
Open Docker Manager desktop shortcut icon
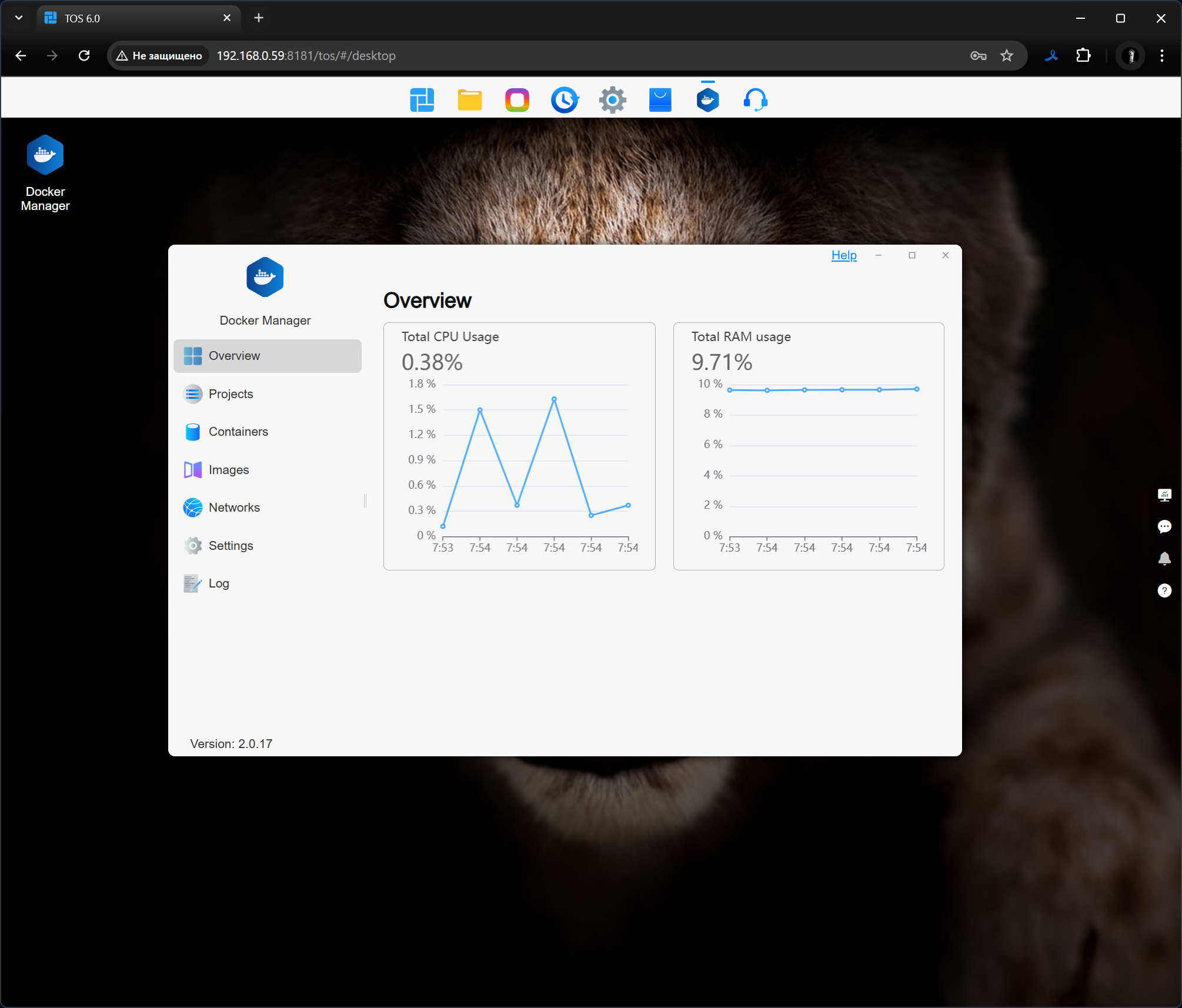pos(45,156)
